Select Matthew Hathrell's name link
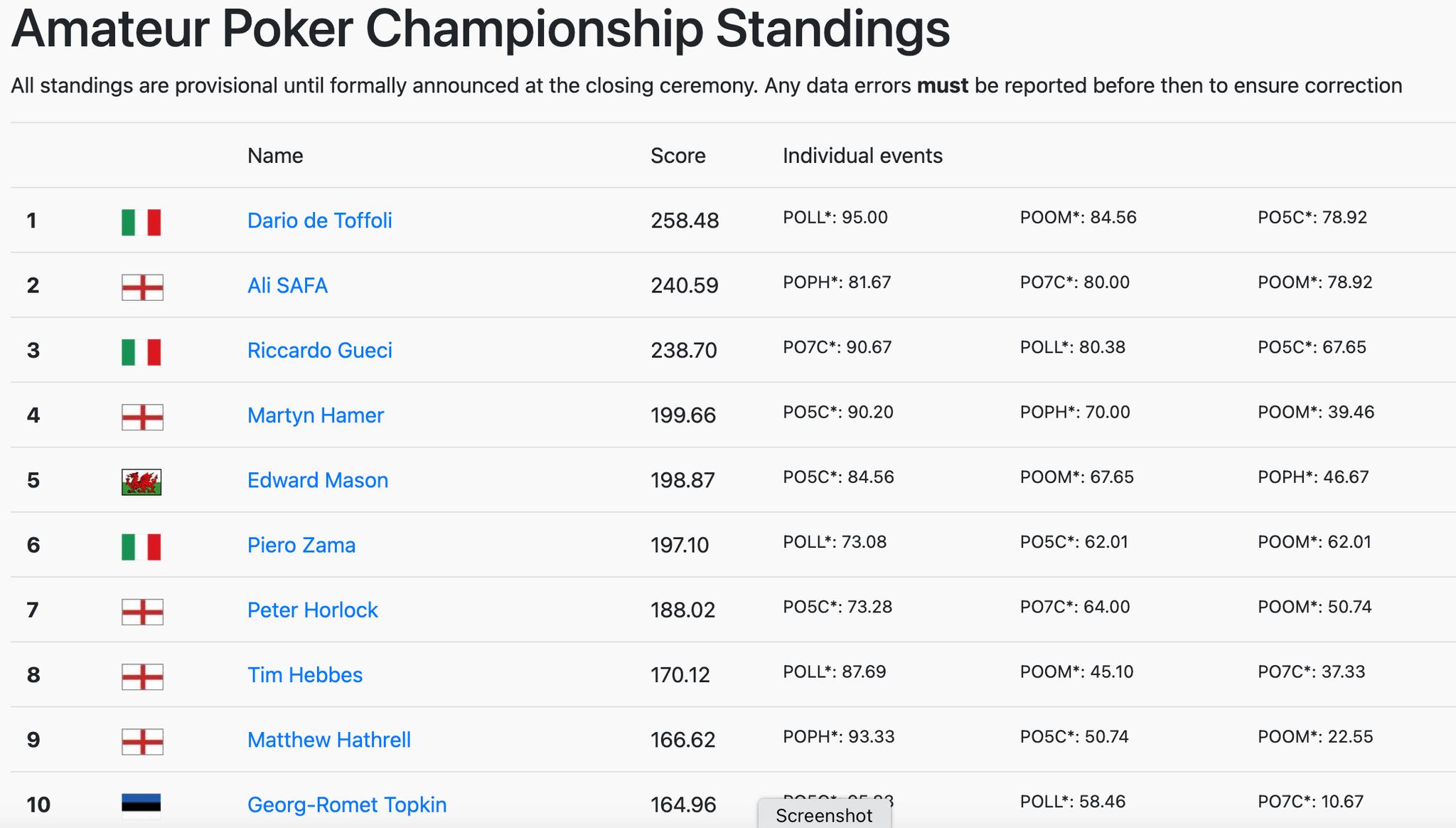 click(x=329, y=740)
